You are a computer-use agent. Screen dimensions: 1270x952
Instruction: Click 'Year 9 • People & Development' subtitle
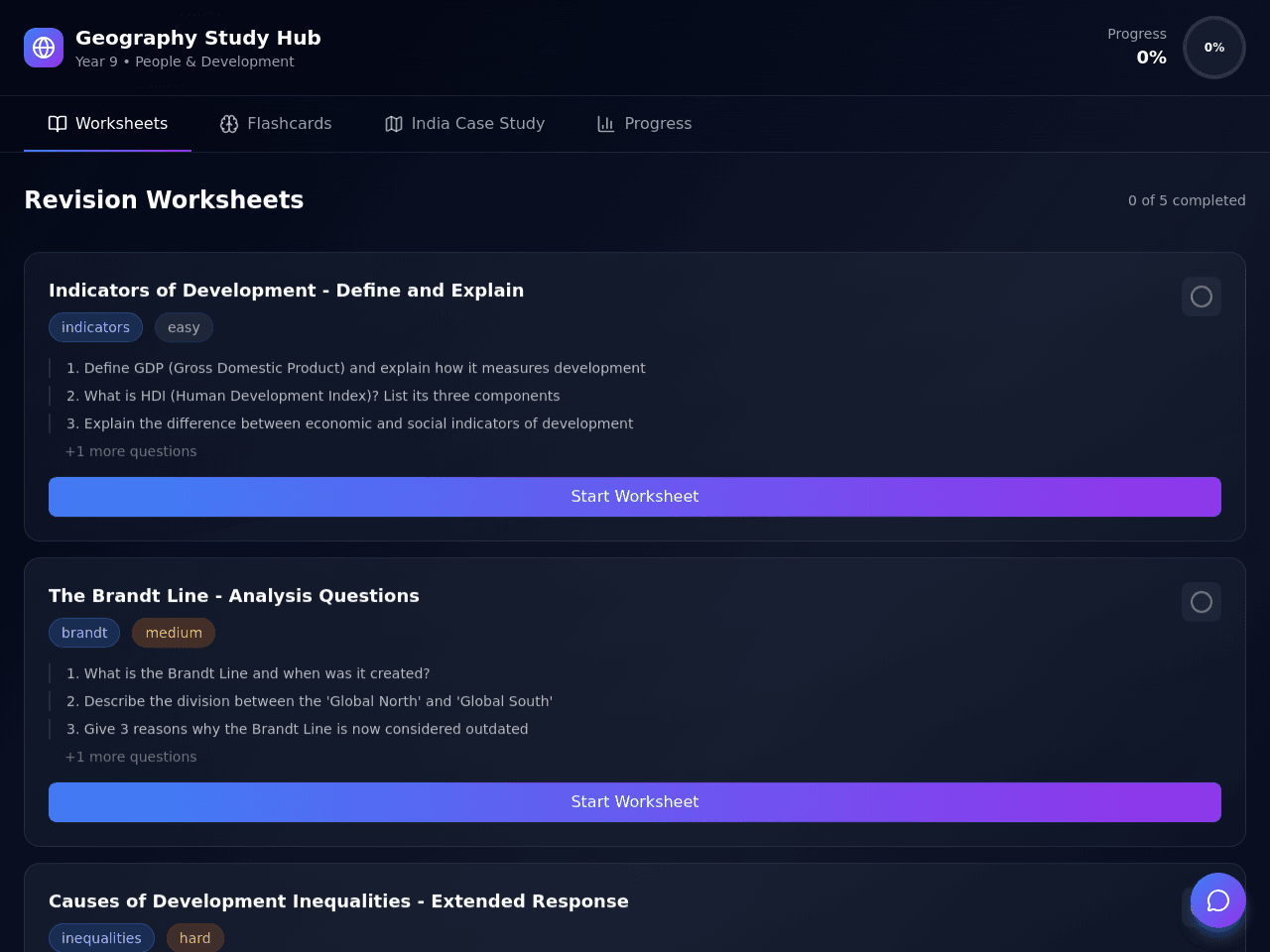pyautogui.click(x=185, y=61)
